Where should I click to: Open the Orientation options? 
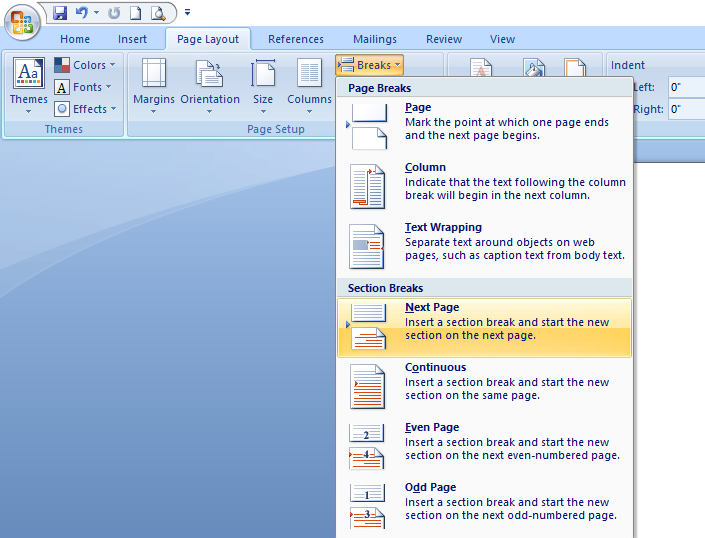pyautogui.click(x=210, y=85)
